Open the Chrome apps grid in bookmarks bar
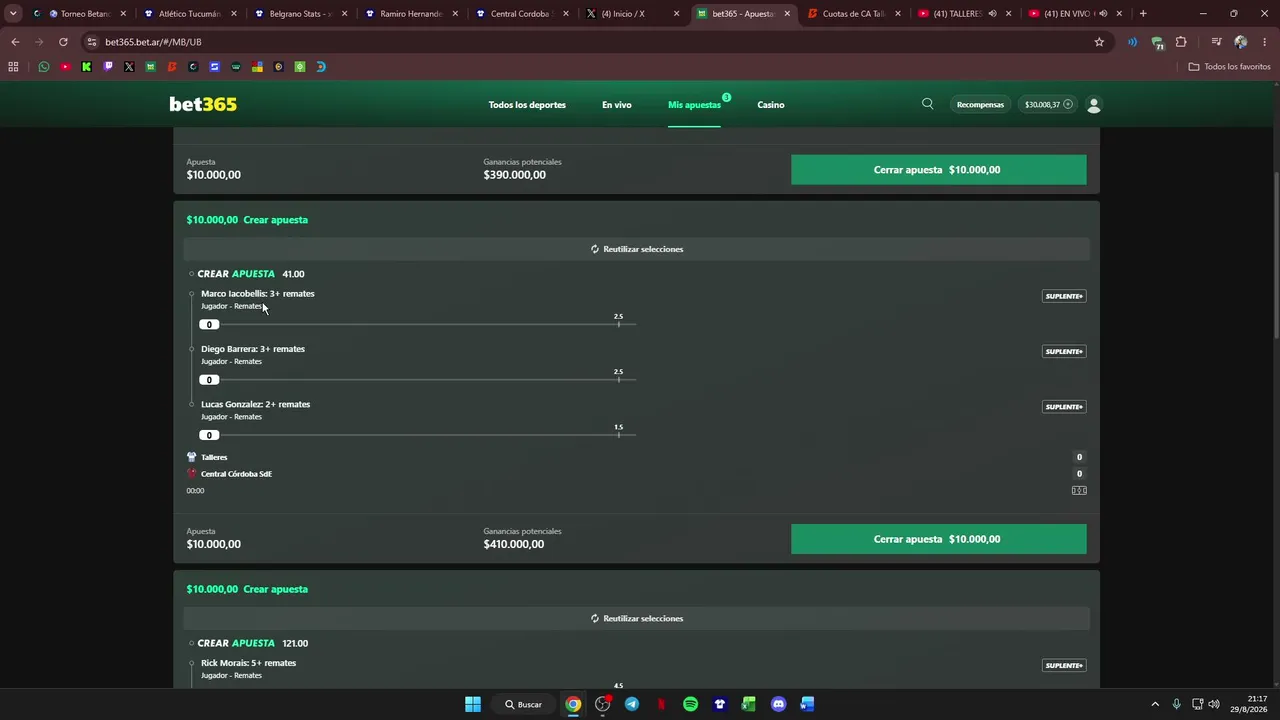 13,67
